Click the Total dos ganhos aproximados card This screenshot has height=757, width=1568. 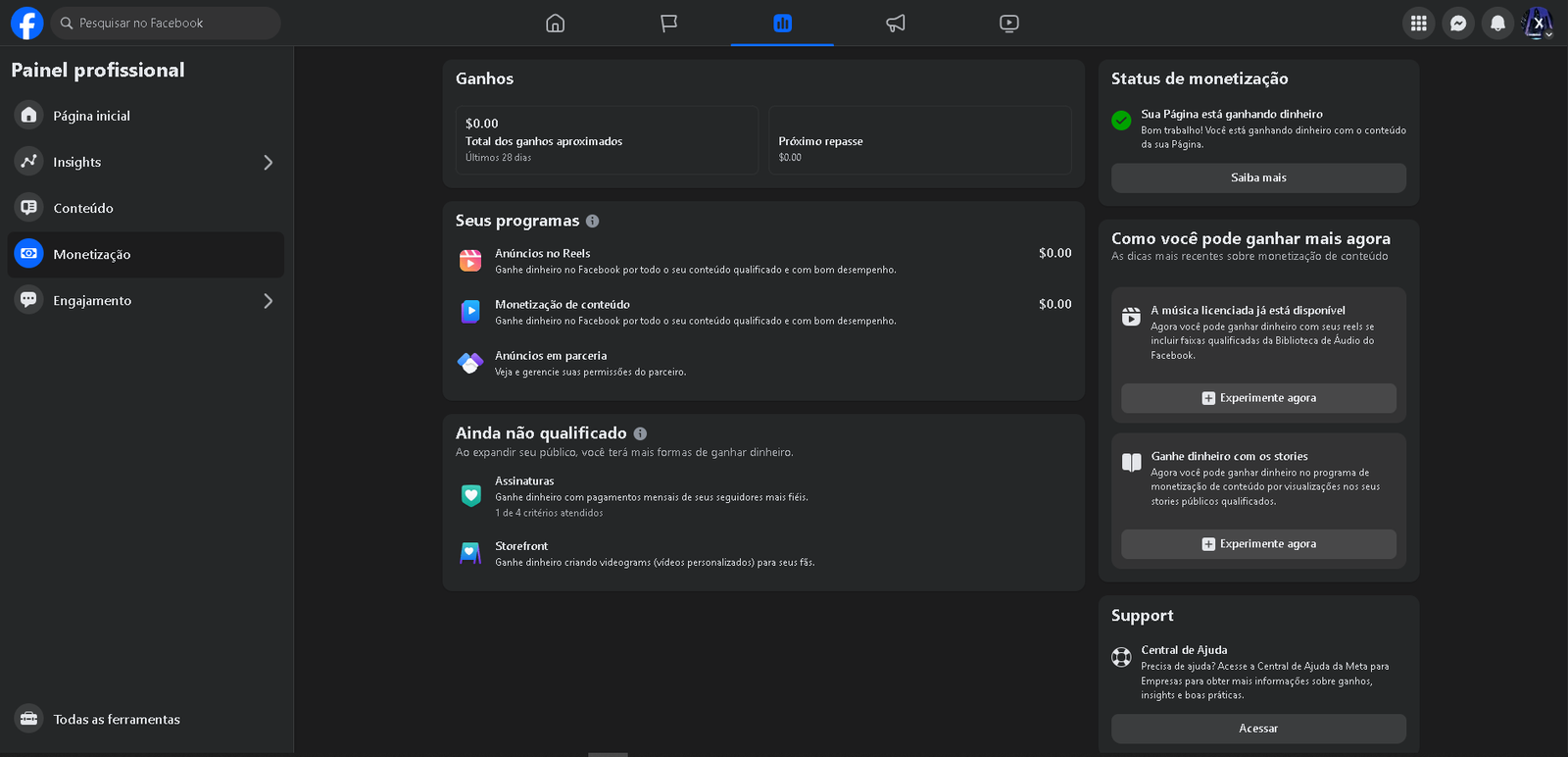(x=607, y=140)
